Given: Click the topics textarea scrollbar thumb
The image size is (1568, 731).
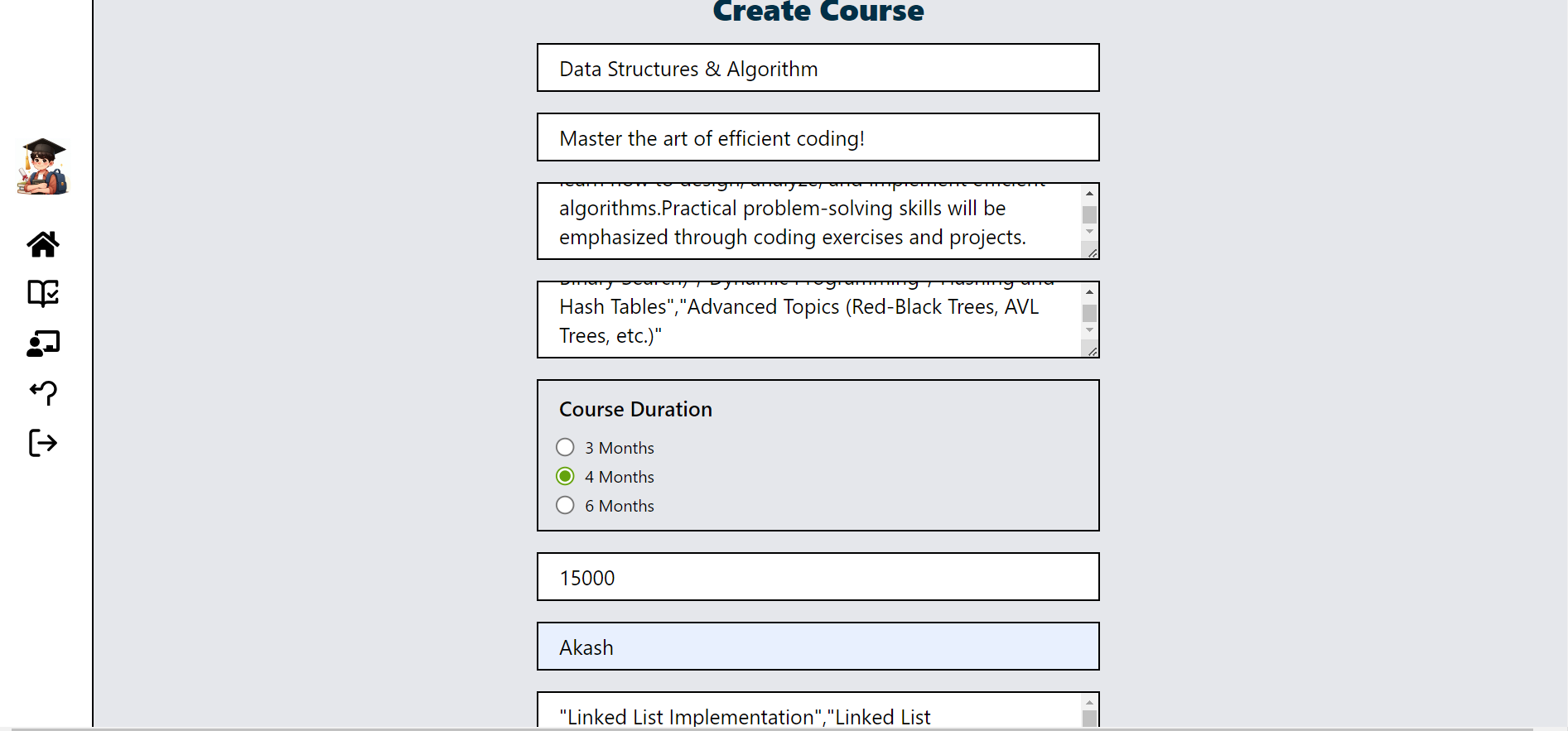Looking at the screenshot, I should (x=1090, y=313).
